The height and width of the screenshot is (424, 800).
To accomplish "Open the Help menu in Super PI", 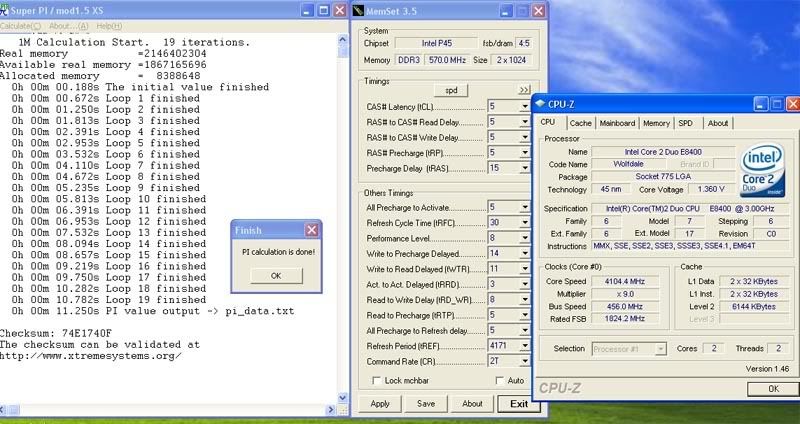I will (109, 26).
